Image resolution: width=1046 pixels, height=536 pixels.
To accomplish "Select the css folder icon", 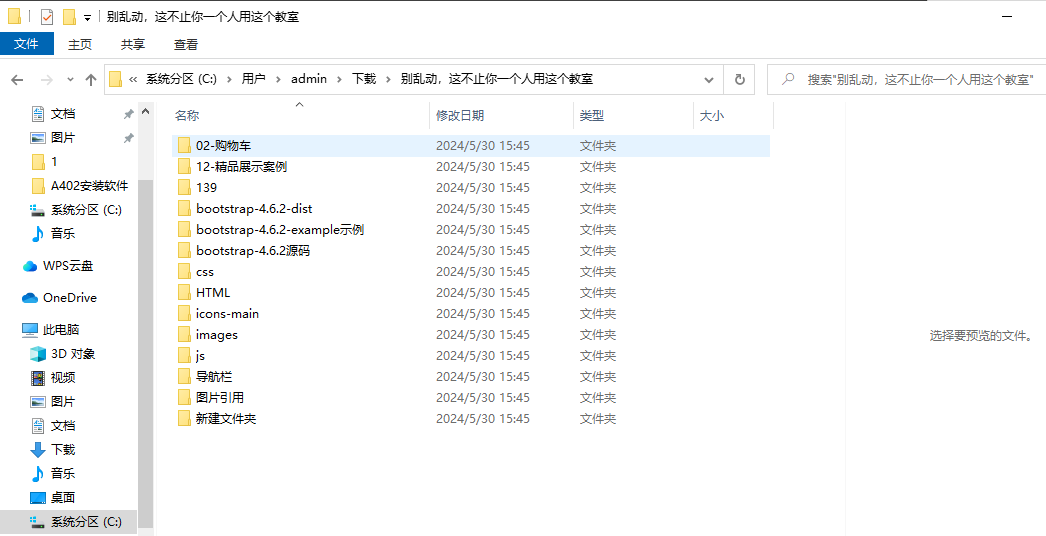I will click(184, 272).
